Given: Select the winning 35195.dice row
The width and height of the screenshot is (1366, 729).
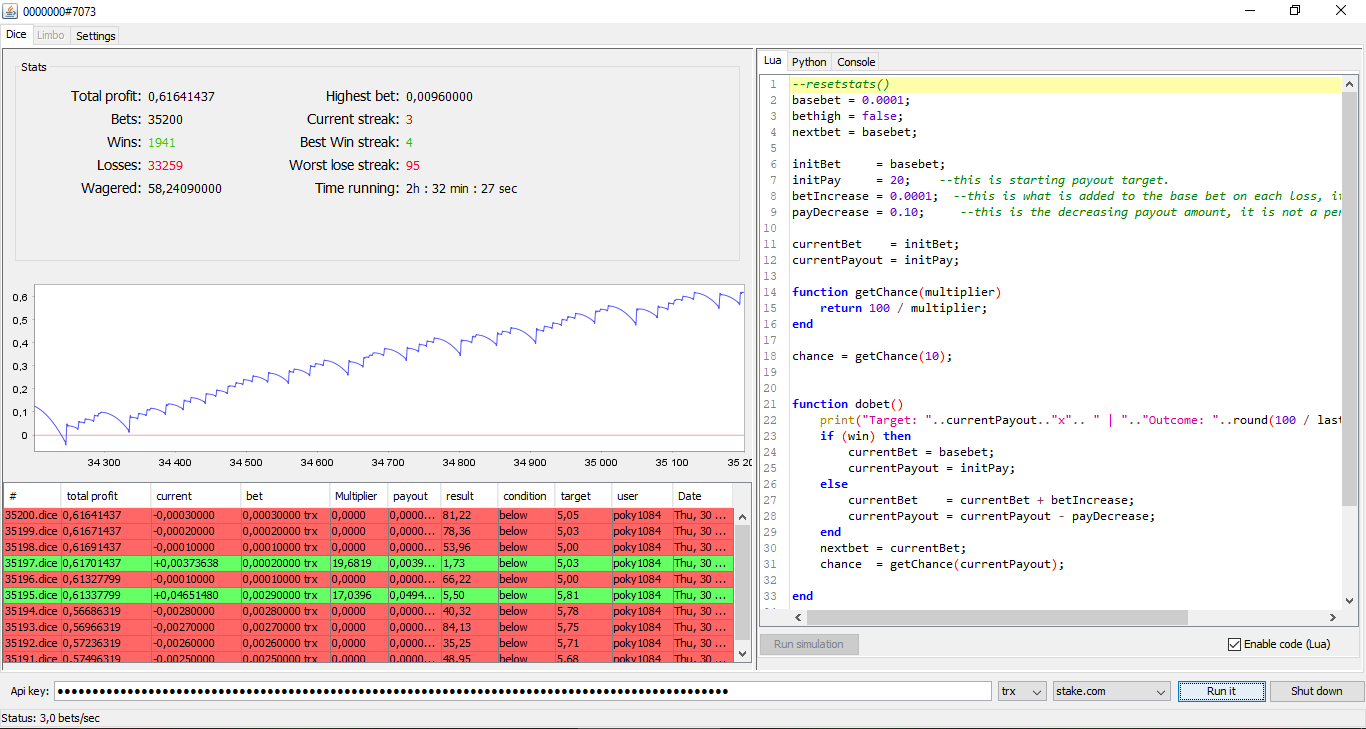Looking at the screenshot, I should coord(369,595).
